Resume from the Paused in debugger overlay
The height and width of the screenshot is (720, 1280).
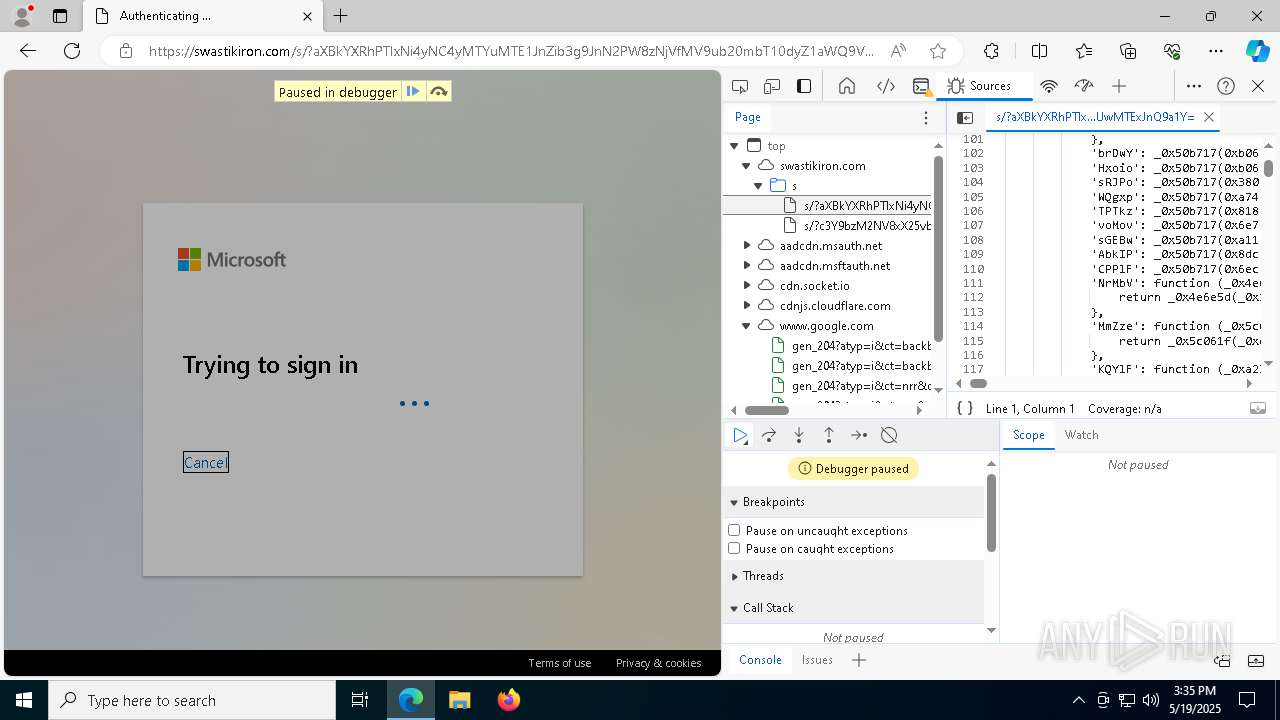click(413, 92)
